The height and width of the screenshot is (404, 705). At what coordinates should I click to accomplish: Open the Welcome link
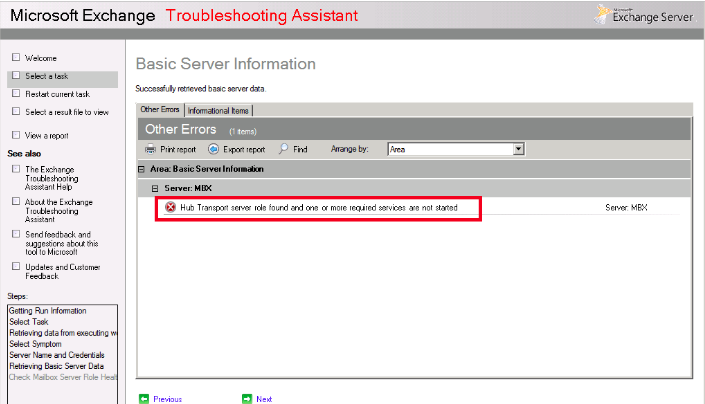[x=41, y=58]
